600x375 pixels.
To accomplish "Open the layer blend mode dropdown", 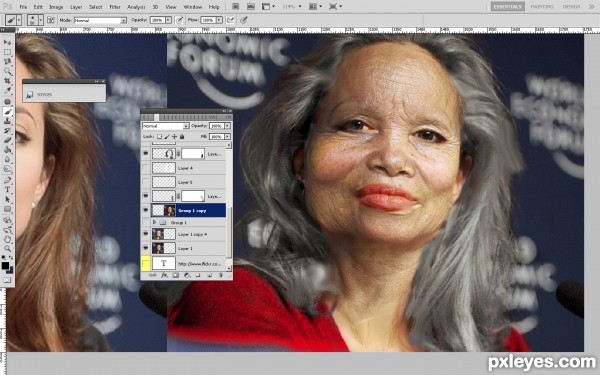I will point(165,126).
